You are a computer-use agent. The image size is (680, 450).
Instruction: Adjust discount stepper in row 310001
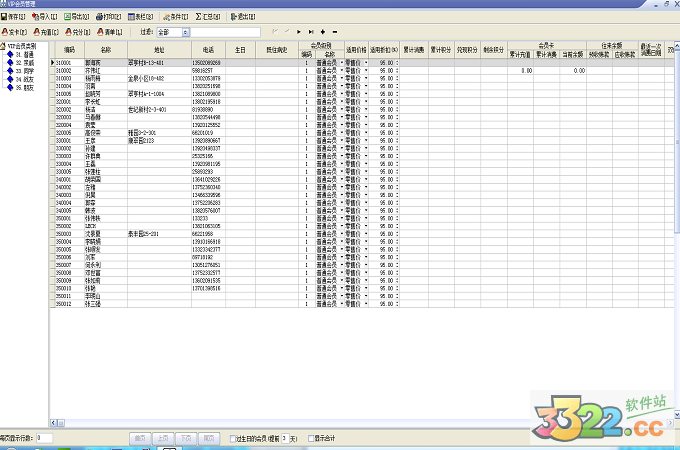[397, 63]
